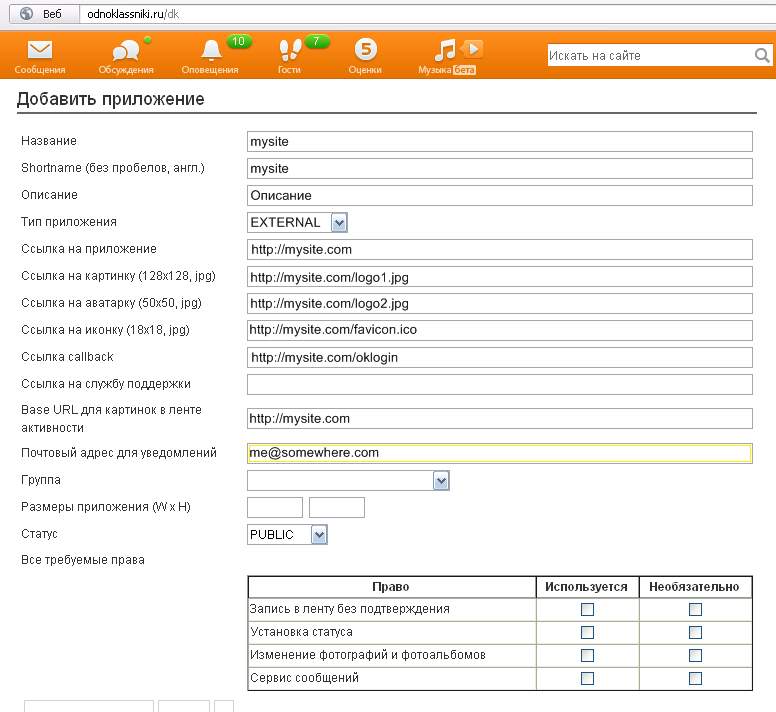776x712 pixels.
Task: Open the Обсуждения chat bubbles icon
Action: 126,50
